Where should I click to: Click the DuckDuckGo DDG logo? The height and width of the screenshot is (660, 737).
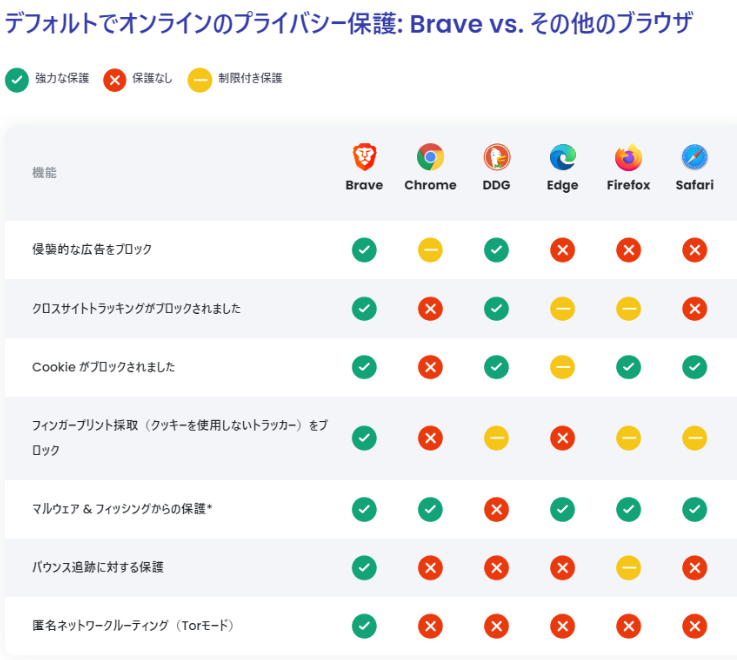(496, 157)
